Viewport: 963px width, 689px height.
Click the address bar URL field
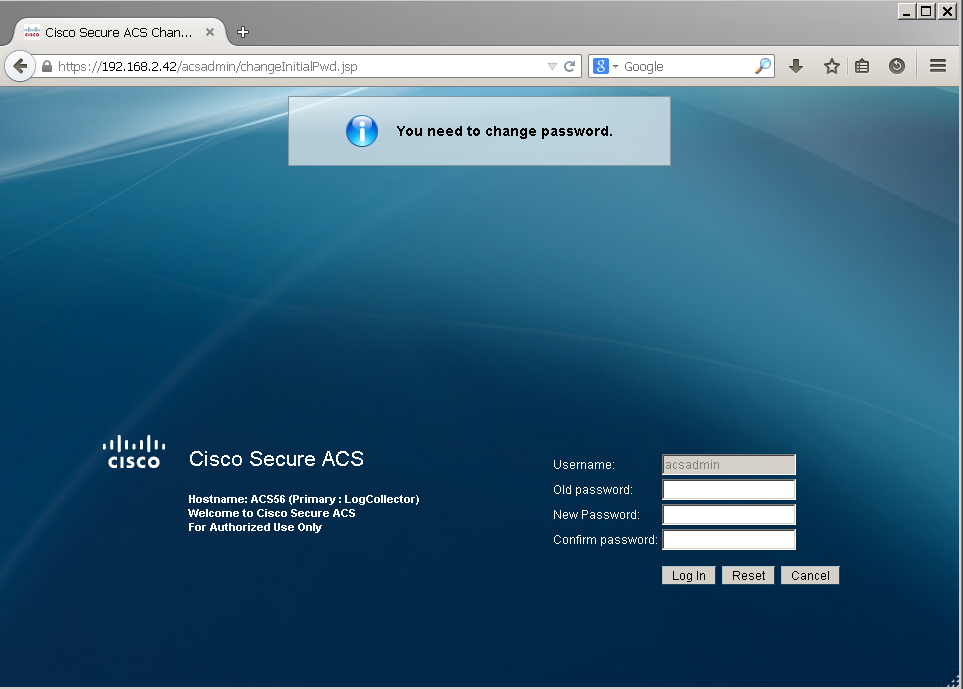(x=301, y=66)
